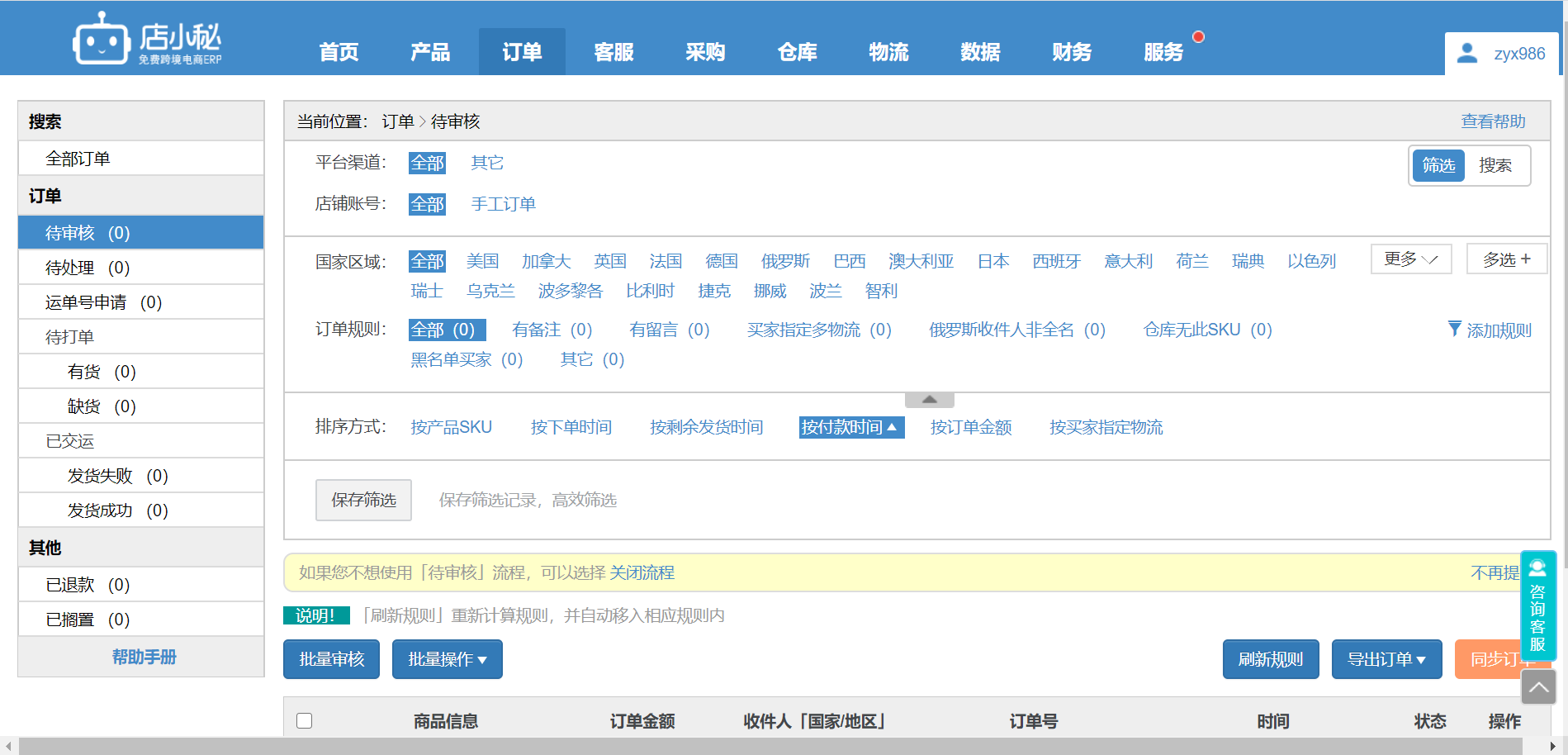Enable 多选 + for country selection

click(1507, 259)
